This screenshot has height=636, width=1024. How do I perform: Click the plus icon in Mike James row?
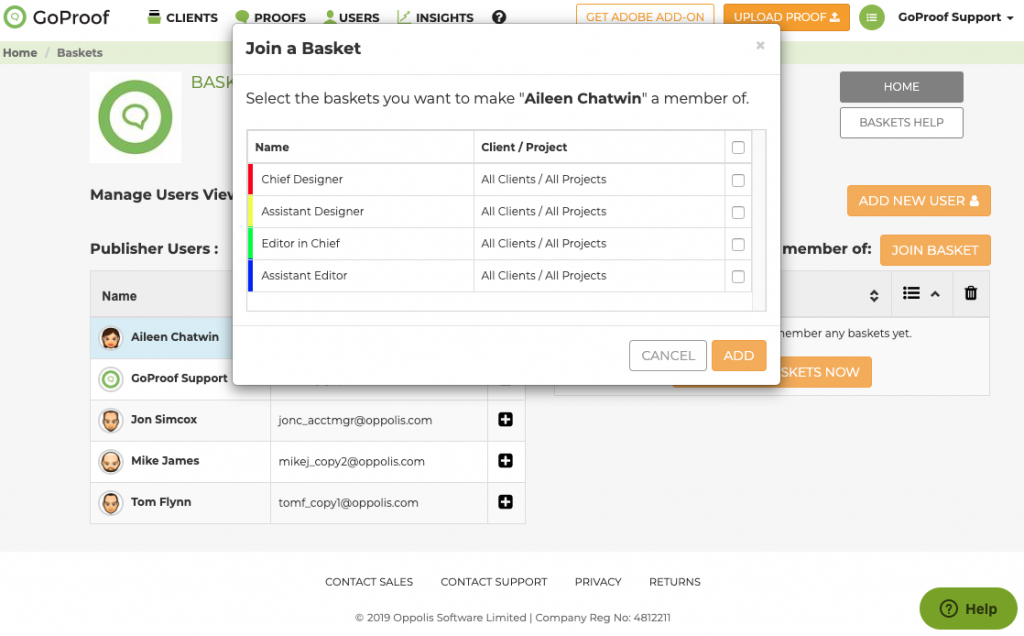[x=505, y=461]
